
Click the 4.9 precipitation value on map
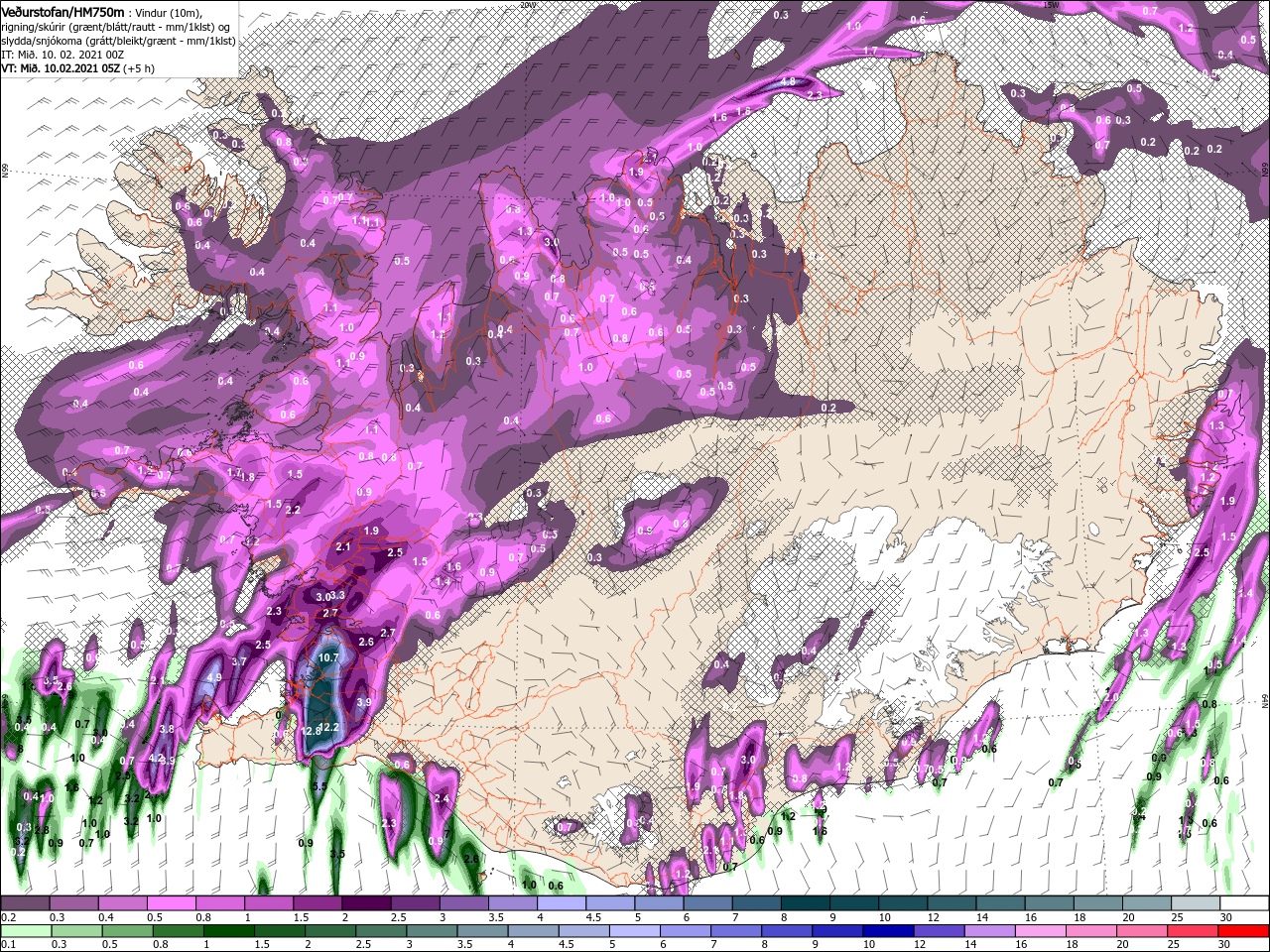click(x=213, y=679)
